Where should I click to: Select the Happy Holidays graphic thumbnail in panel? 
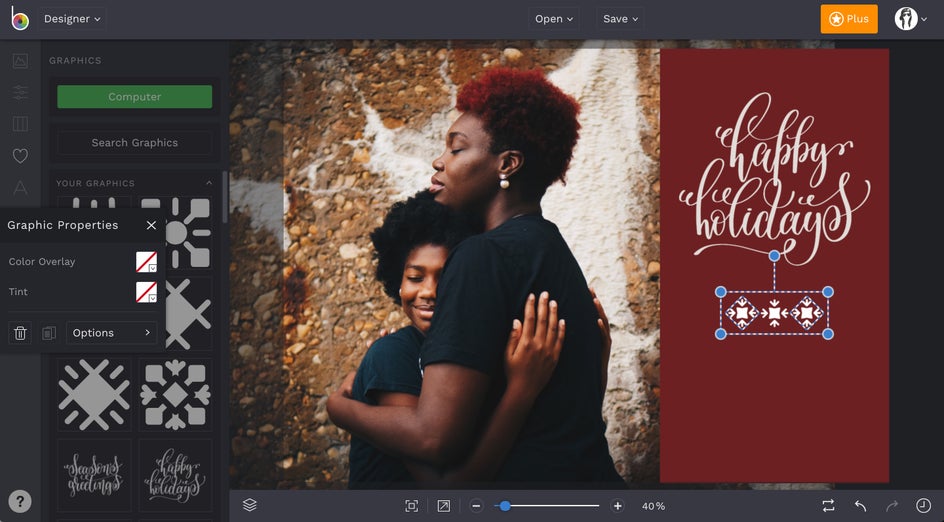pos(175,476)
